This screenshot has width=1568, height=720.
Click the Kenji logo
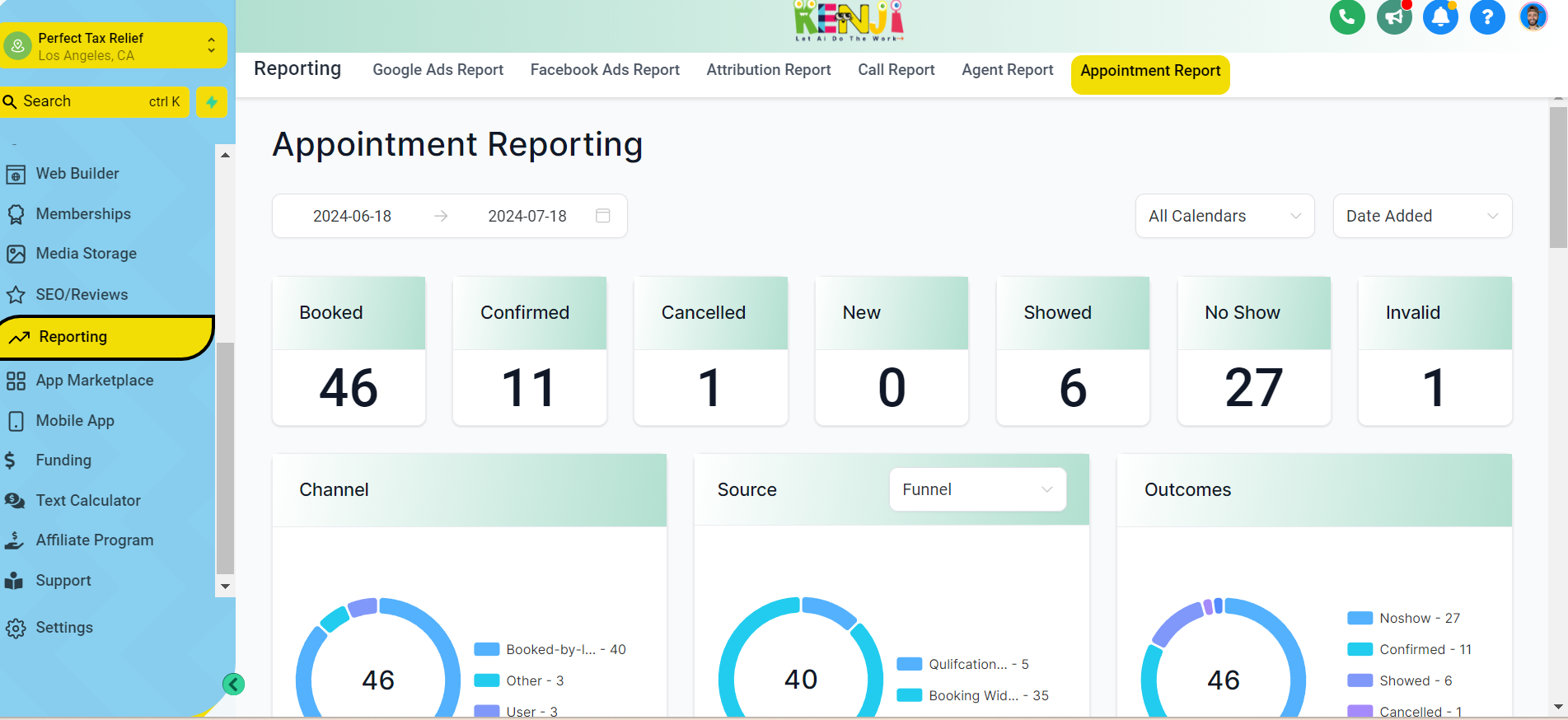click(x=848, y=21)
